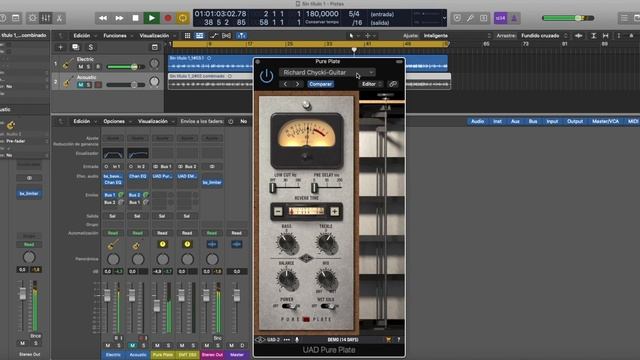Toggle the global Solo S button in the track header
640x360 pixels.
click(x=91, y=47)
